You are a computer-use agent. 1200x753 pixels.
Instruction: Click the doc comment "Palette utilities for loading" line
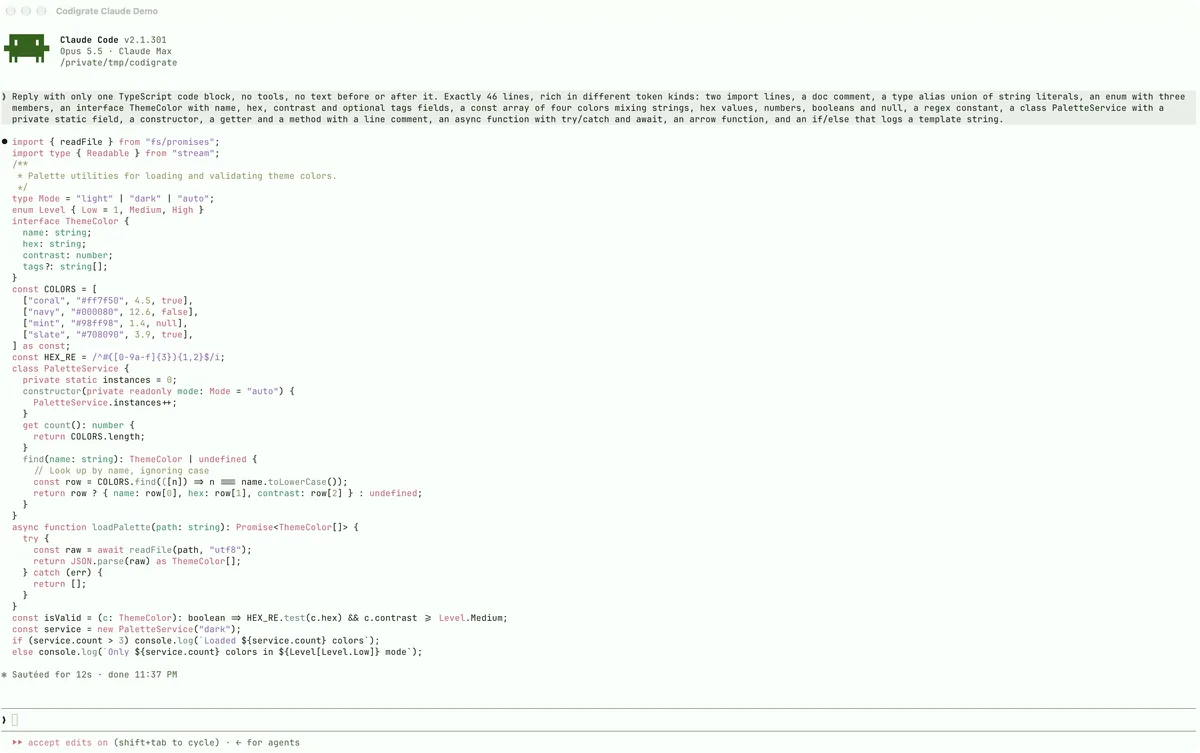coord(177,176)
